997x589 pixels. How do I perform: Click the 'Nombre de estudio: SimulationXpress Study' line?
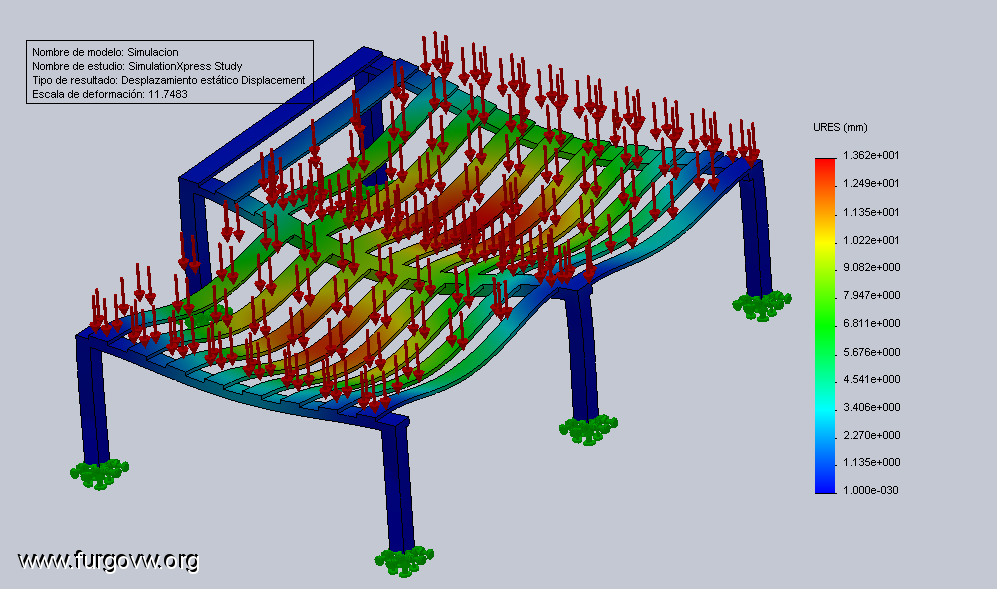point(137,66)
